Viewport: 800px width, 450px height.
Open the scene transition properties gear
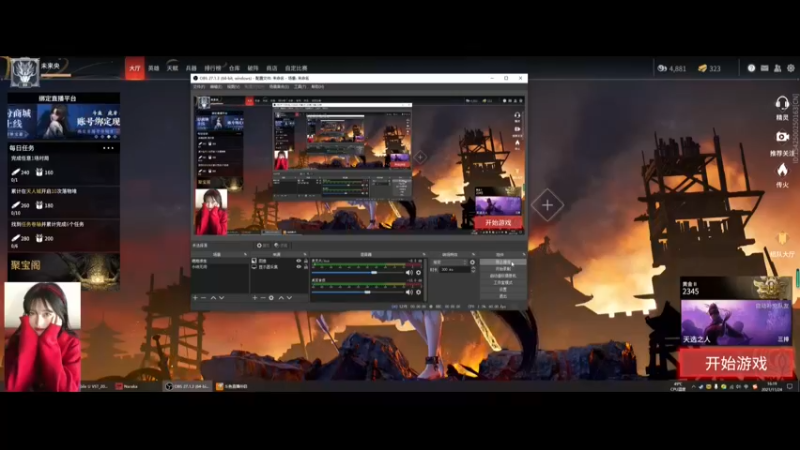(x=472, y=262)
